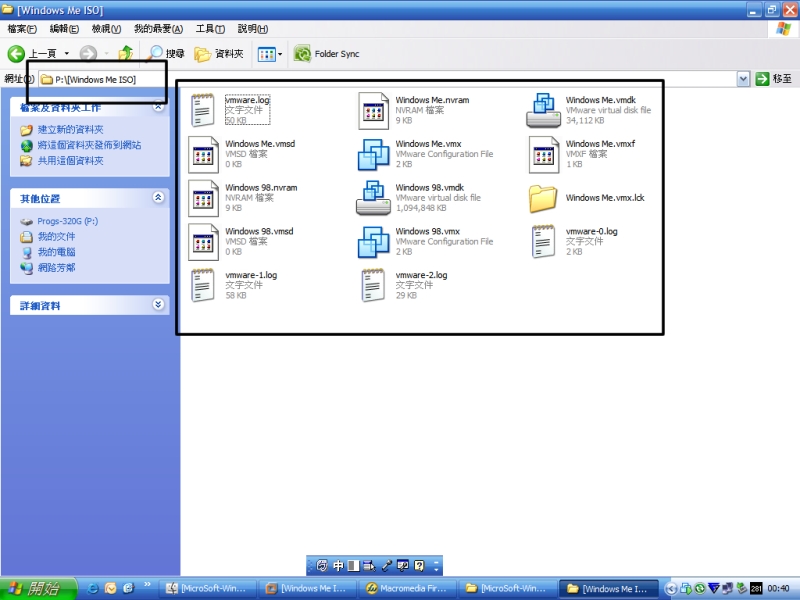Show hidden tray icons with the arrow
This screenshot has height=600, width=800.
click(x=671, y=589)
